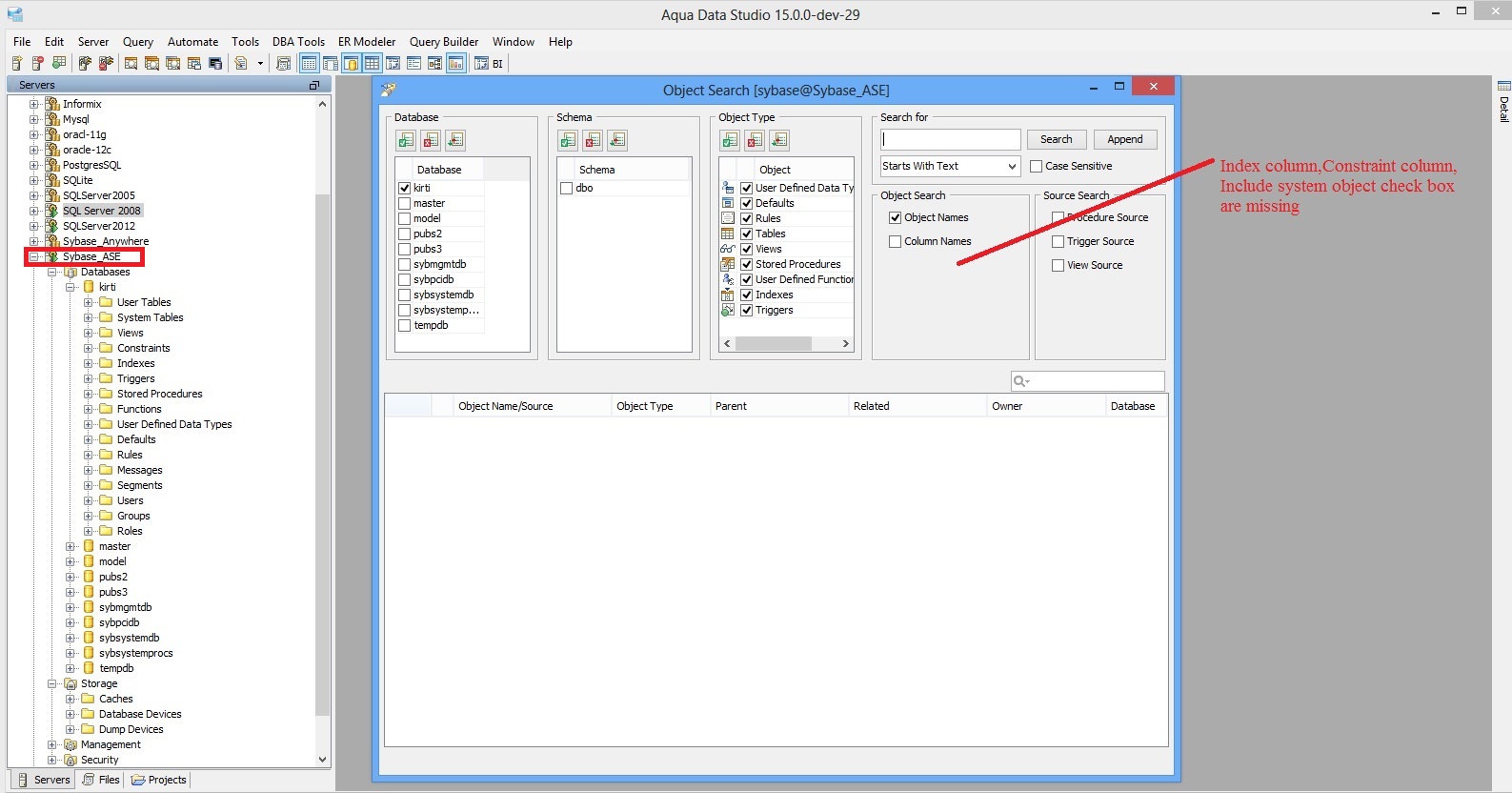Check the master database checkbox
This screenshot has height=793, width=1512.
pos(405,203)
